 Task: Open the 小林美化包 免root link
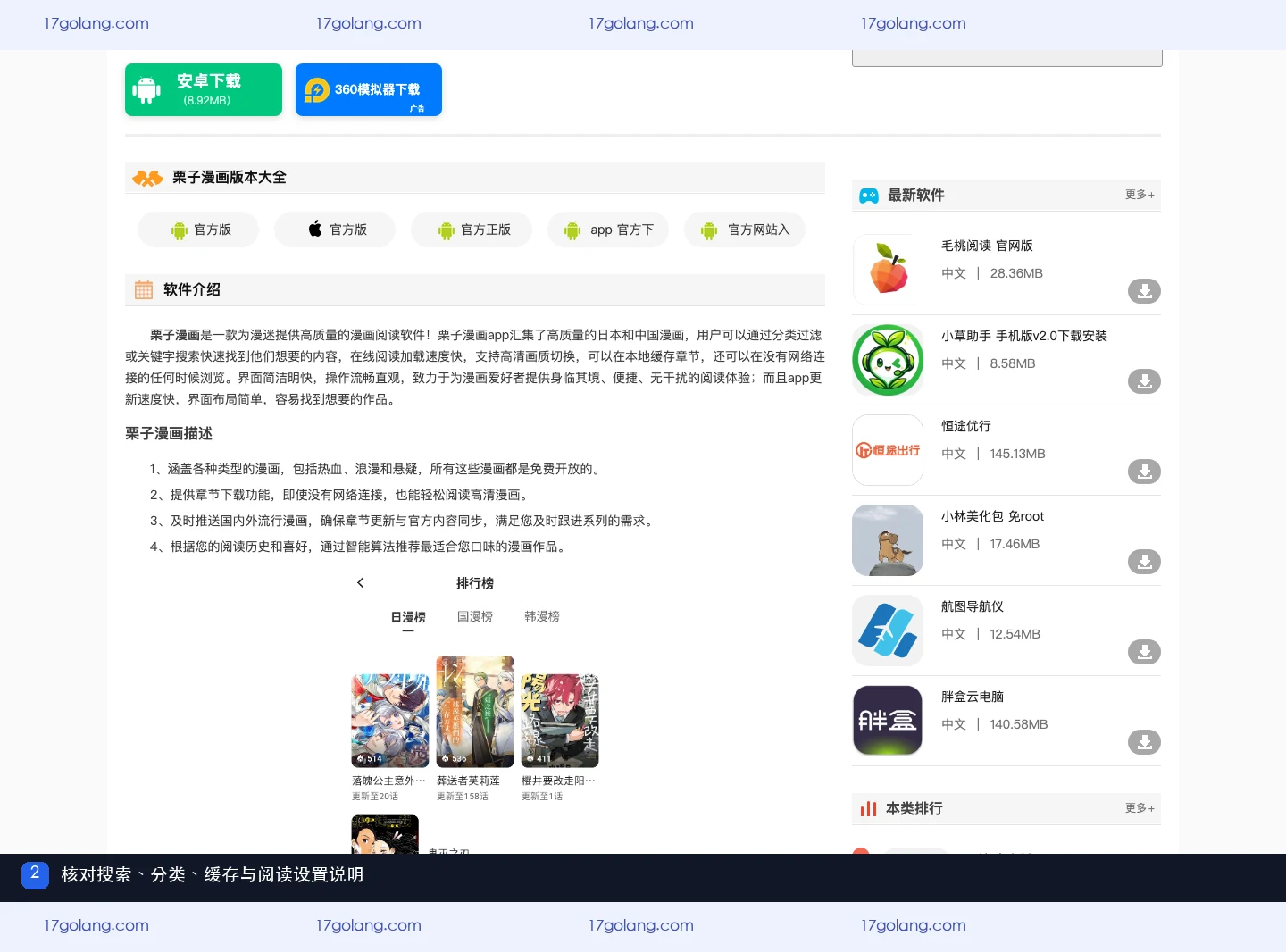[992, 516]
